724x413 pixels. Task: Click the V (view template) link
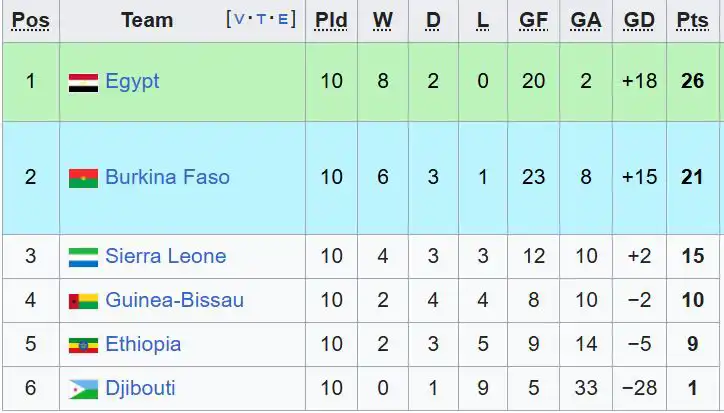point(241,19)
